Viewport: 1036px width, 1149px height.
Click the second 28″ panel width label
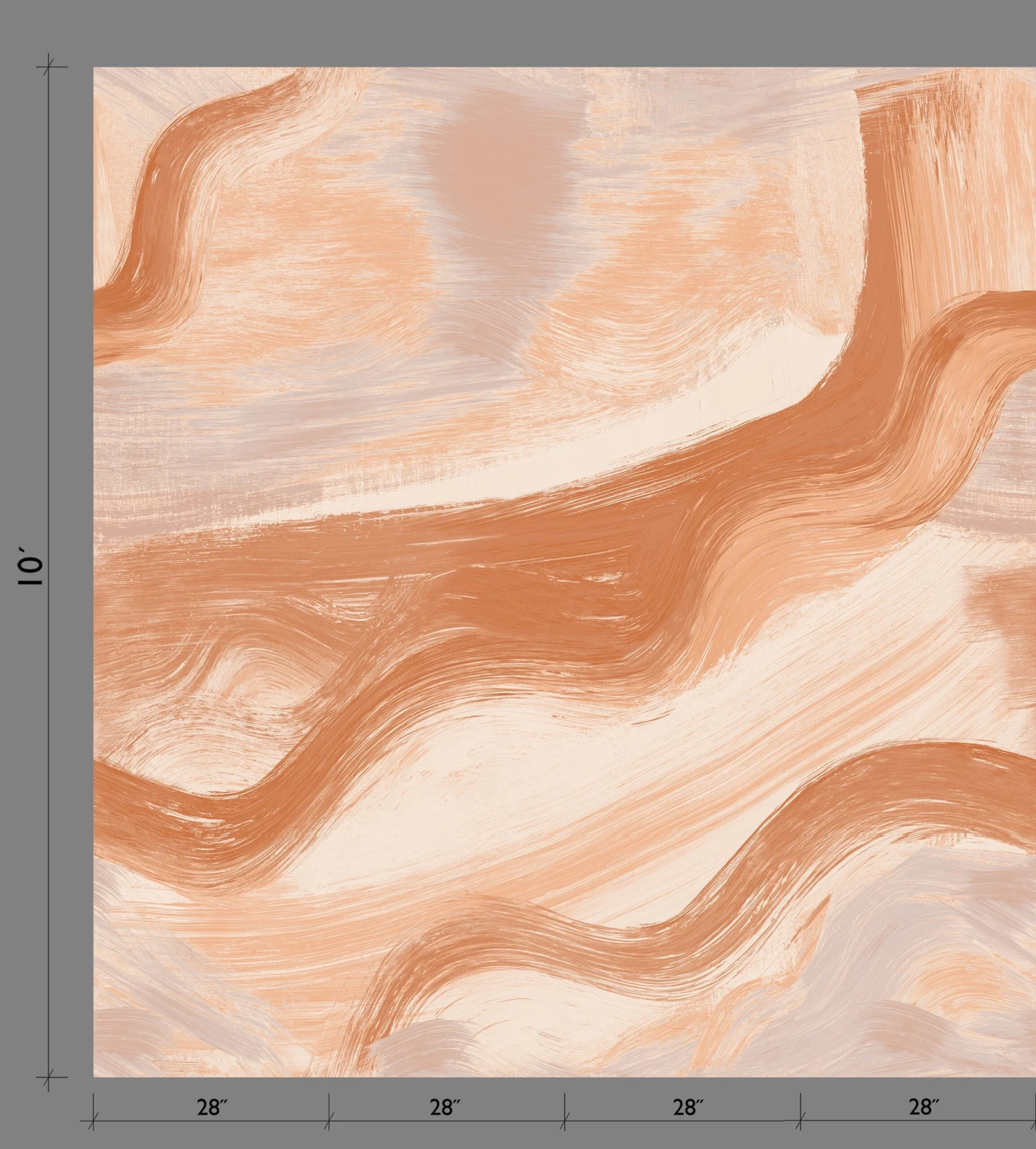coord(445,1107)
